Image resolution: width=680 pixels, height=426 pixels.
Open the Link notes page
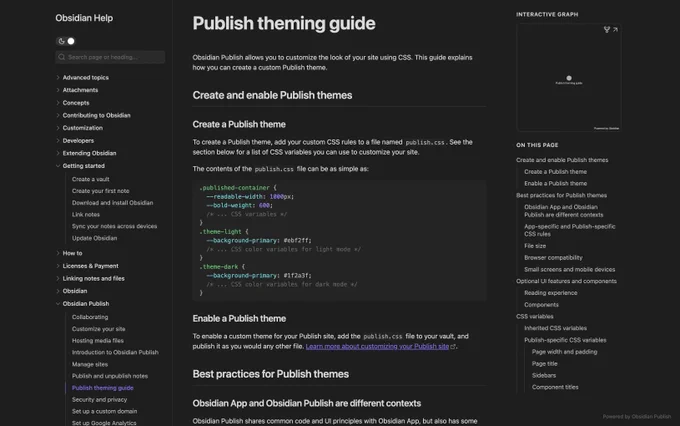pyautogui.click(x=86, y=214)
